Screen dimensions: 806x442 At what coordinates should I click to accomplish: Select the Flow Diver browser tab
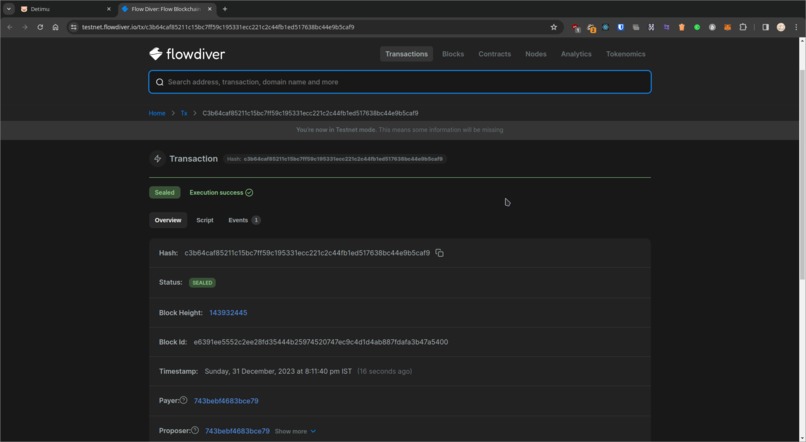pos(166,9)
